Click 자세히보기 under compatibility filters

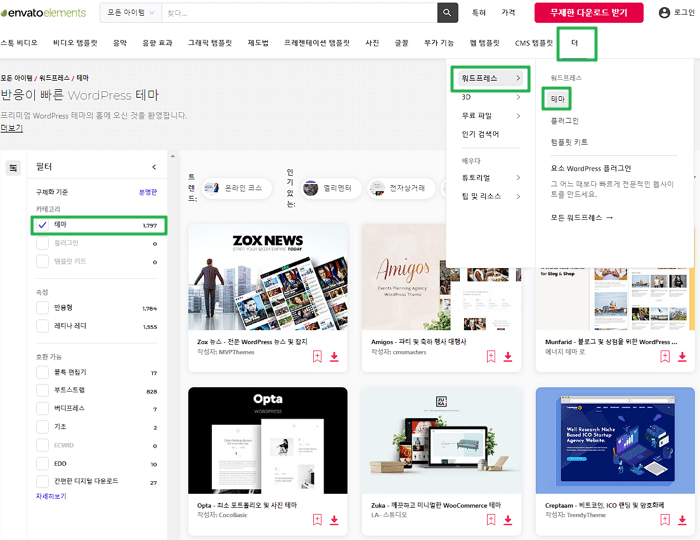coord(51,496)
